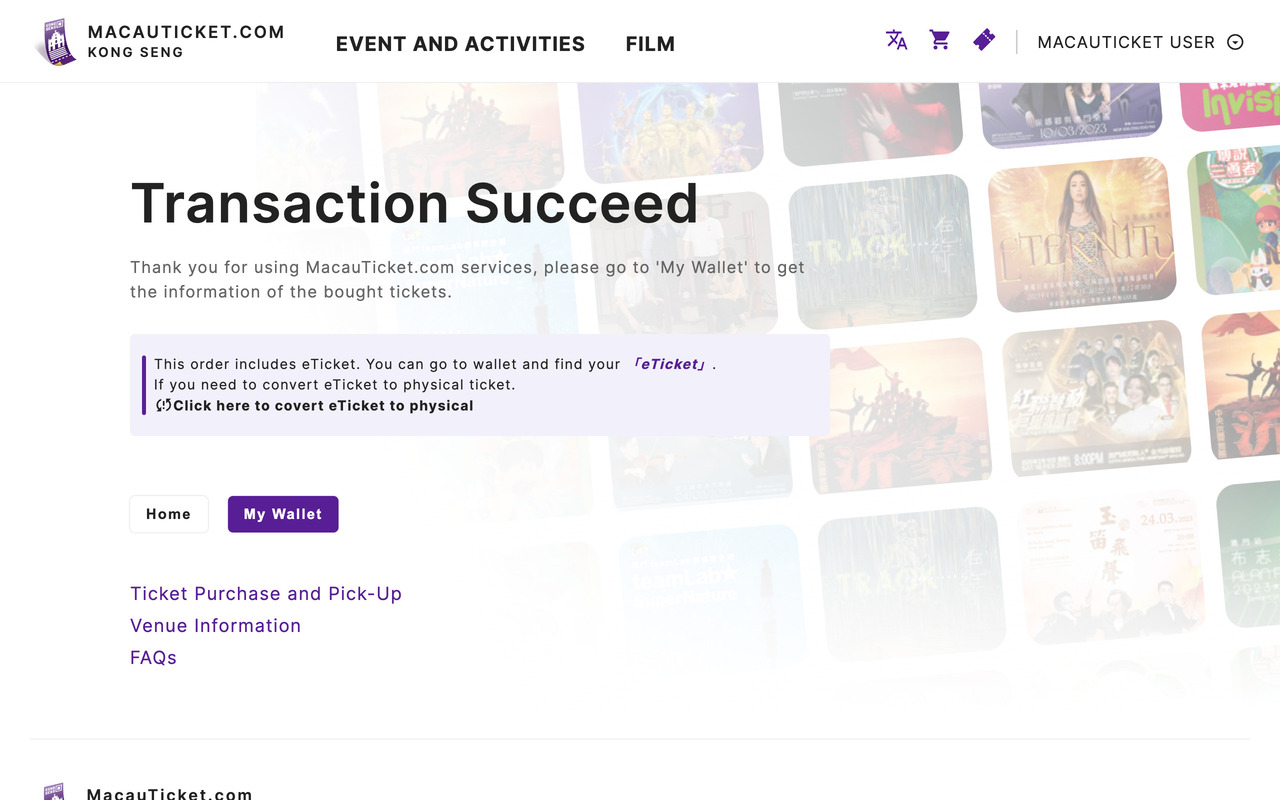Open the shopping cart icon
The width and height of the screenshot is (1280, 800).
click(940, 40)
